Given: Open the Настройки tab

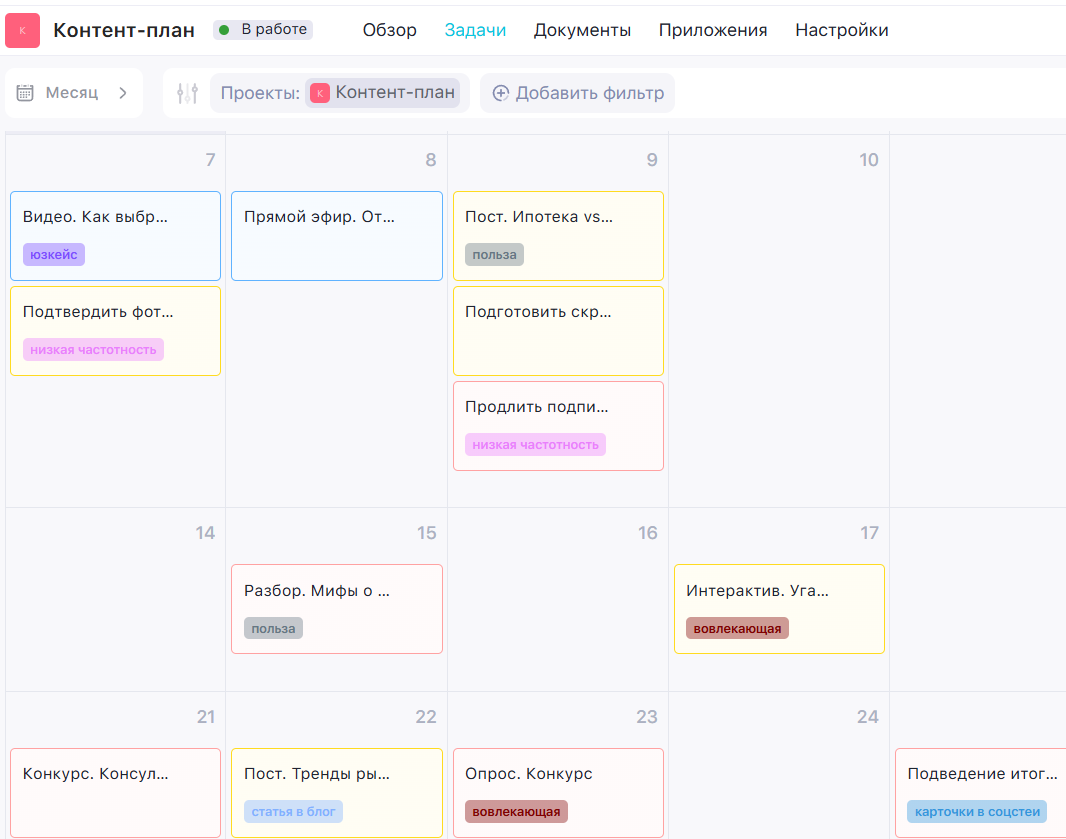Looking at the screenshot, I should pyautogui.click(x=842, y=31).
